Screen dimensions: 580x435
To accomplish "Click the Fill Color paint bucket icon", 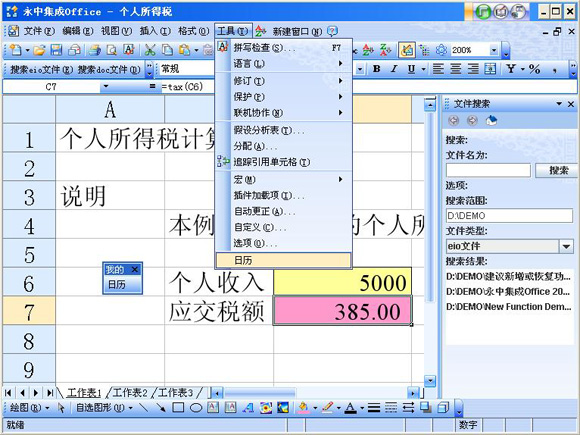I will click(303, 408).
